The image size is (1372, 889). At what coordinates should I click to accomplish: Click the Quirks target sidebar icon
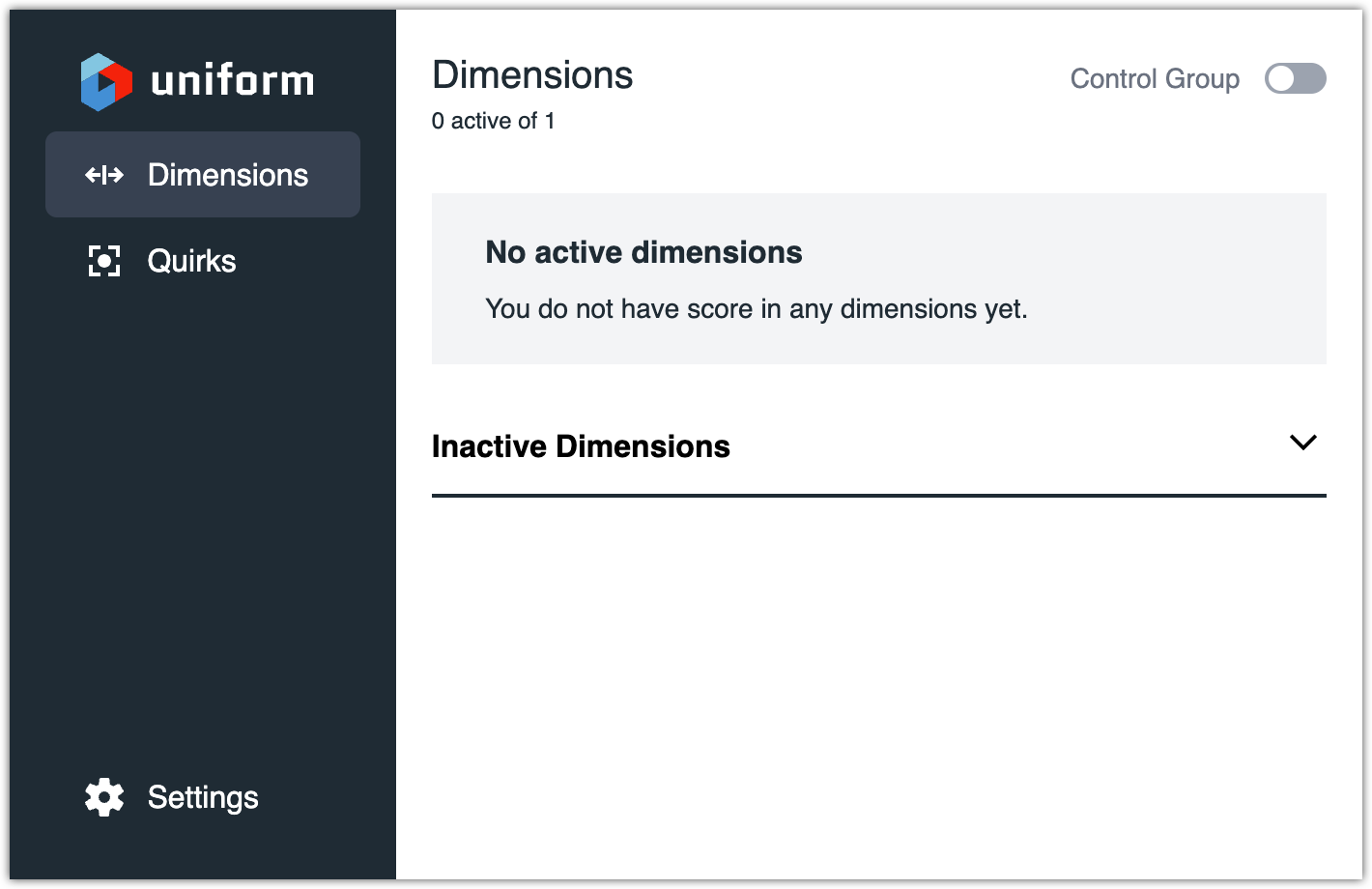pos(104,261)
